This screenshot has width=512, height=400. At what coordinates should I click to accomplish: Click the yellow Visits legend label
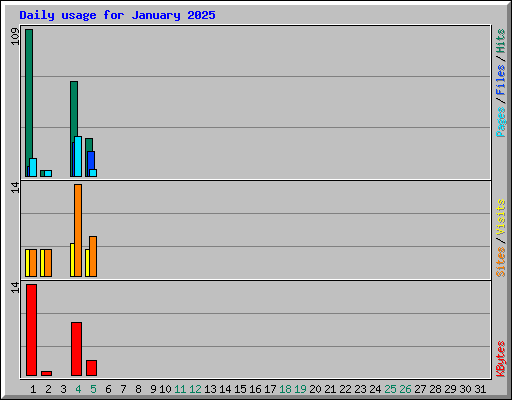(500, 218)
